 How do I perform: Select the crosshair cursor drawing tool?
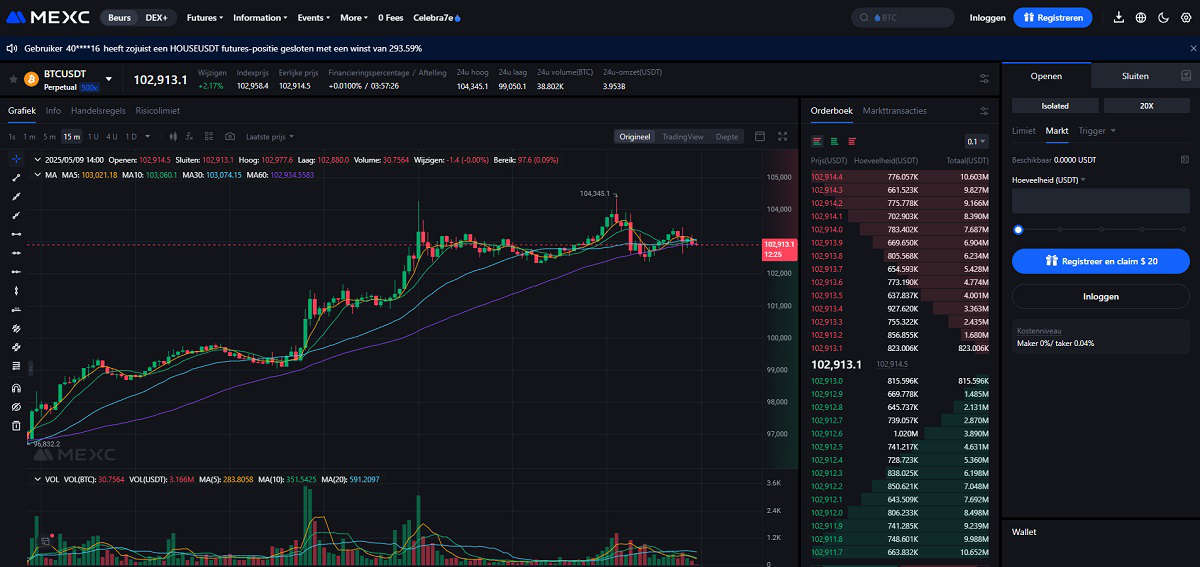click(16, 159)
